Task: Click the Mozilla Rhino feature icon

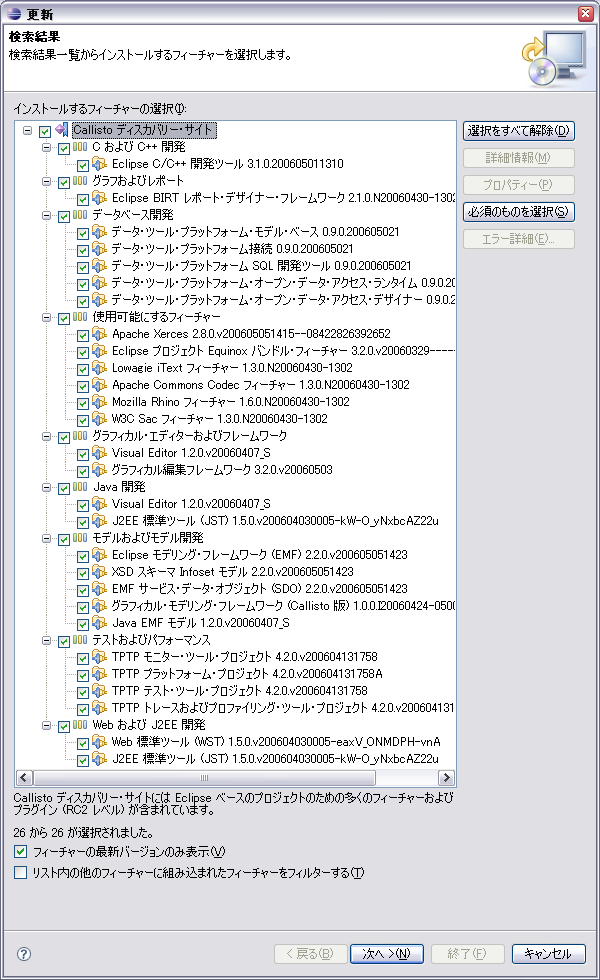Action: click(99, 402)
